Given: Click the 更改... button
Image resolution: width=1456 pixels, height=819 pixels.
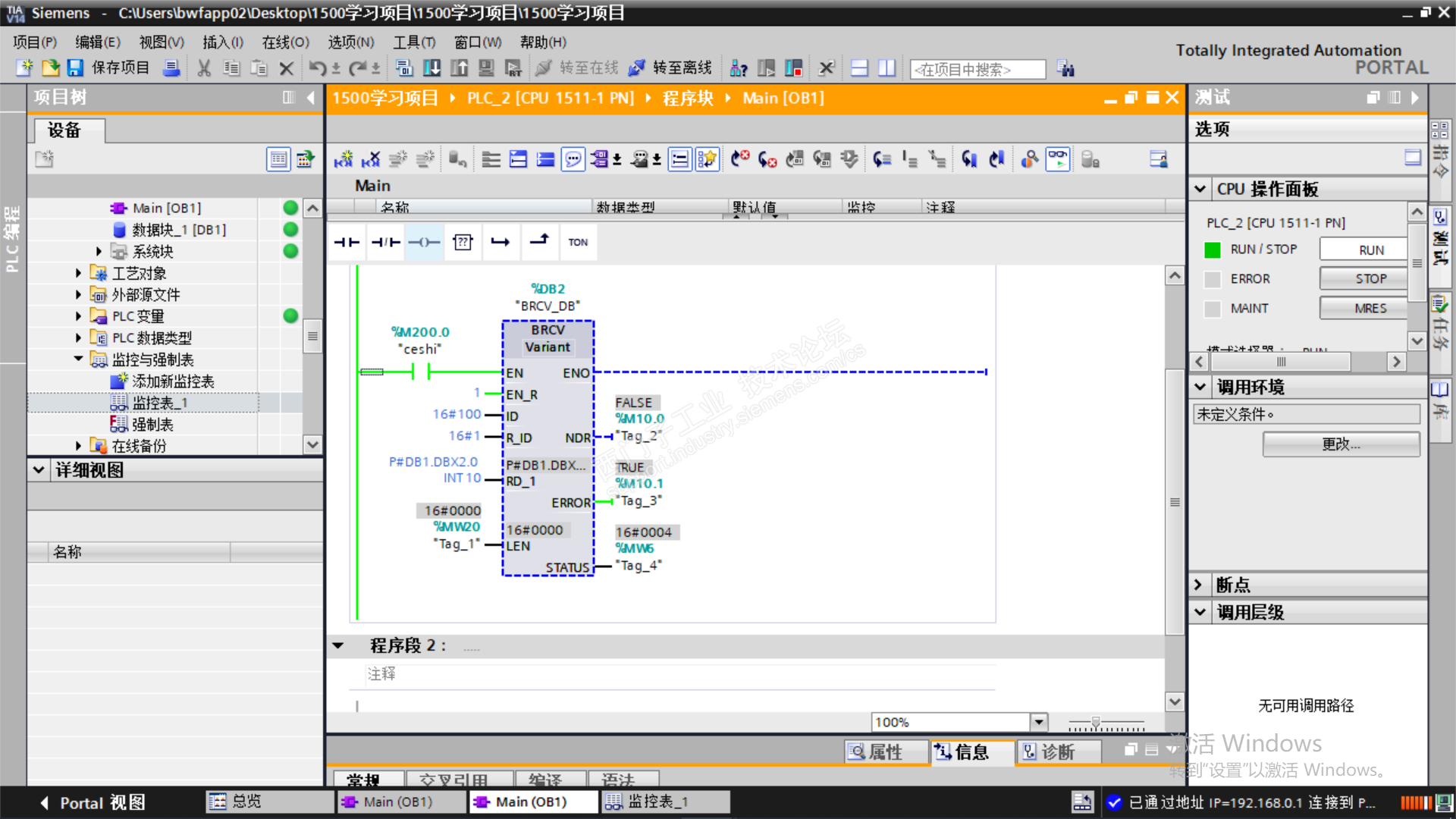Looking at the screenshot, I should (1341, 444).
